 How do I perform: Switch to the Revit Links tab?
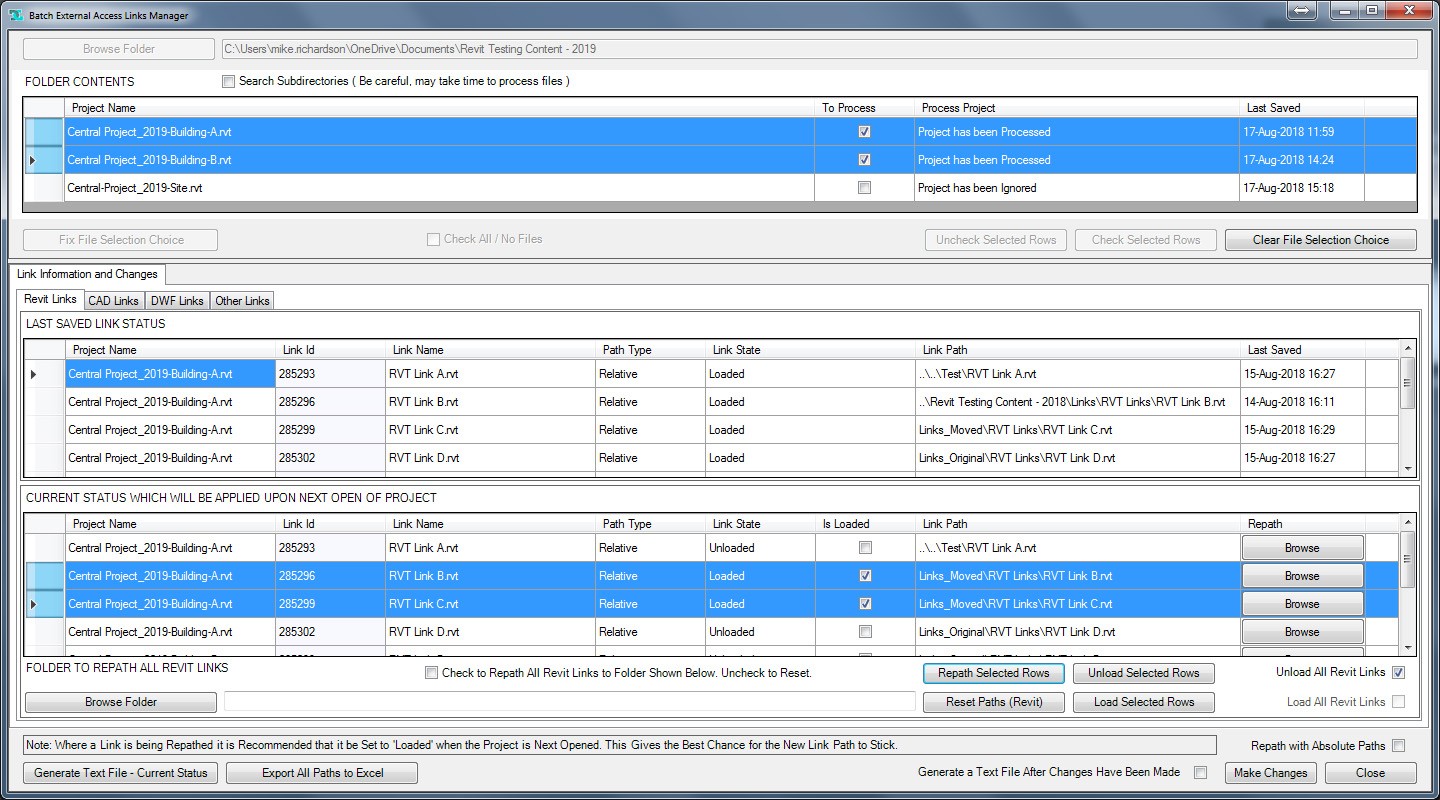50,299
